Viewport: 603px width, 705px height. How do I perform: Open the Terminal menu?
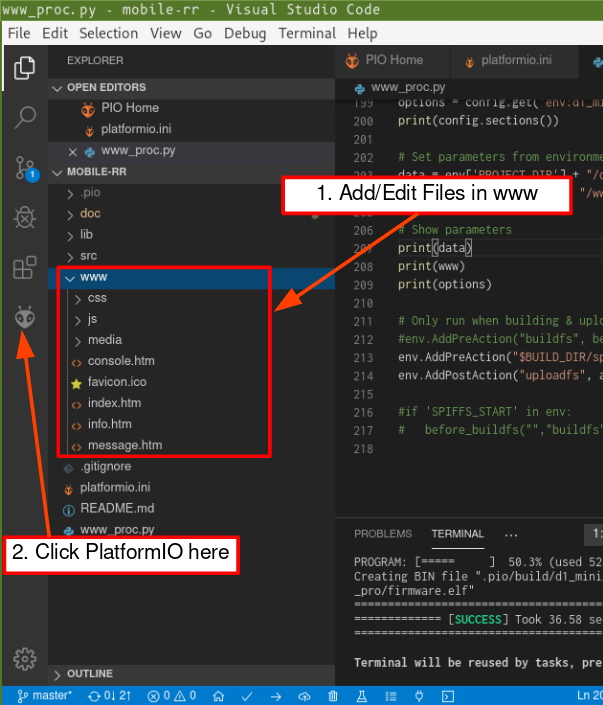click(x=307, y=33)
